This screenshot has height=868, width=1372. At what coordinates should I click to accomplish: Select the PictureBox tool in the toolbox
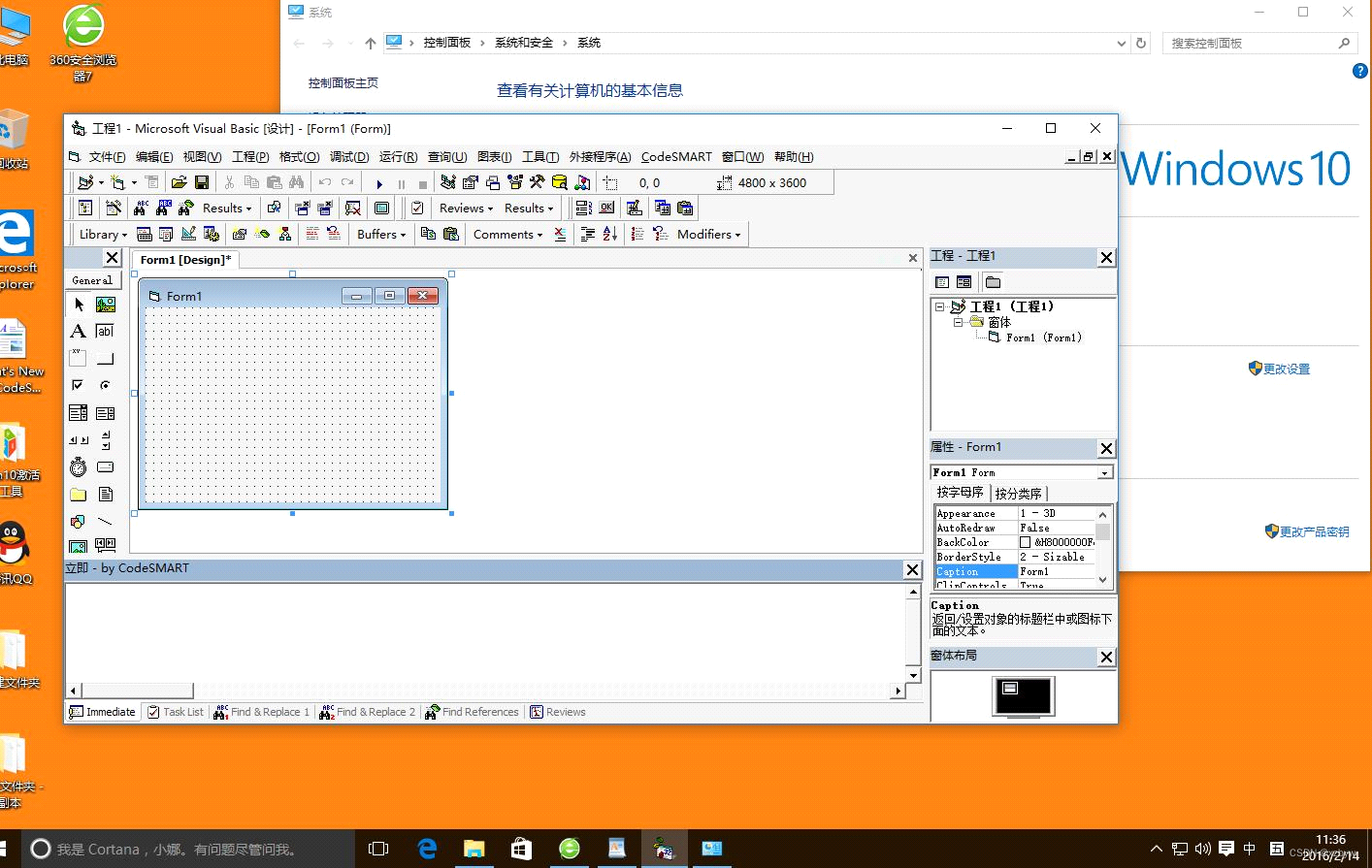[105, 304]
